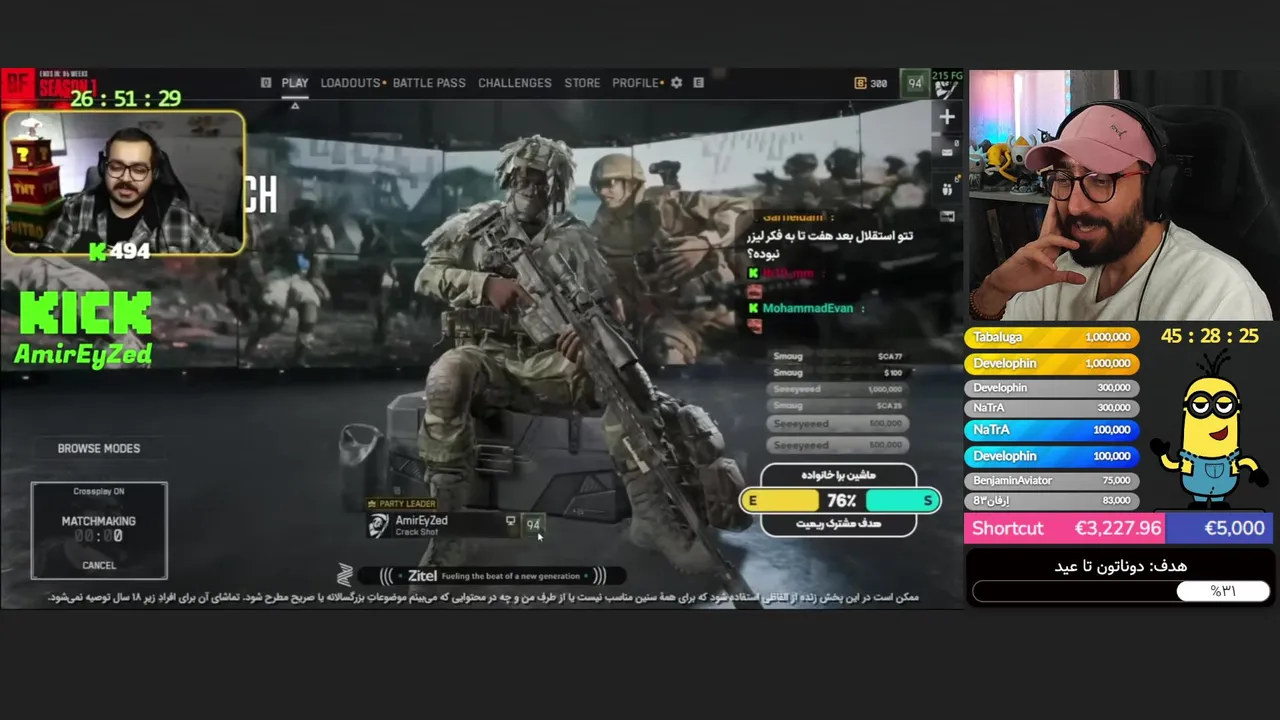Click the left streamer webcam overlay

tap(124, 182)
